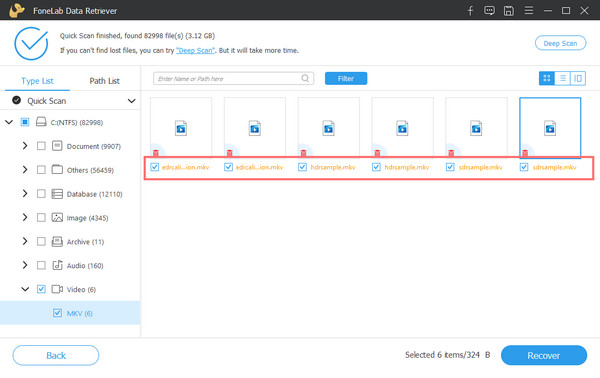
Task: Select the highlighted sdrsample.mkv thumbnail
Action: pos(550,127)
